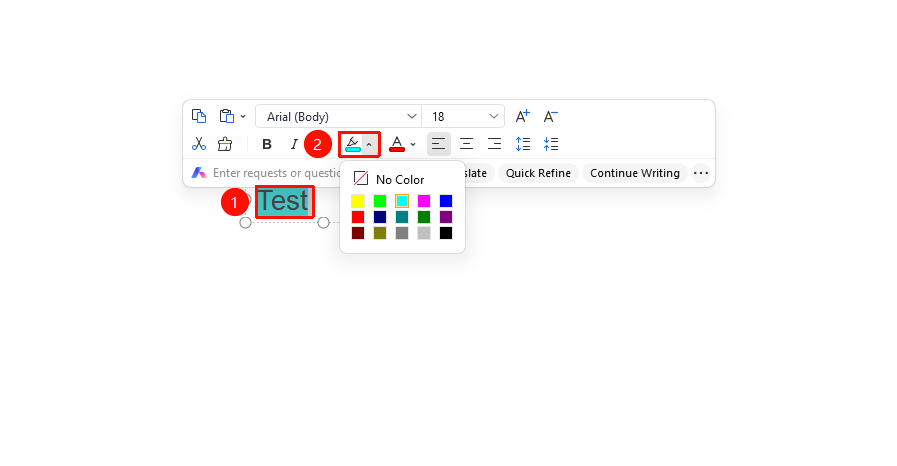Select Align Left
897x466 pixels.
coord(439,144)
